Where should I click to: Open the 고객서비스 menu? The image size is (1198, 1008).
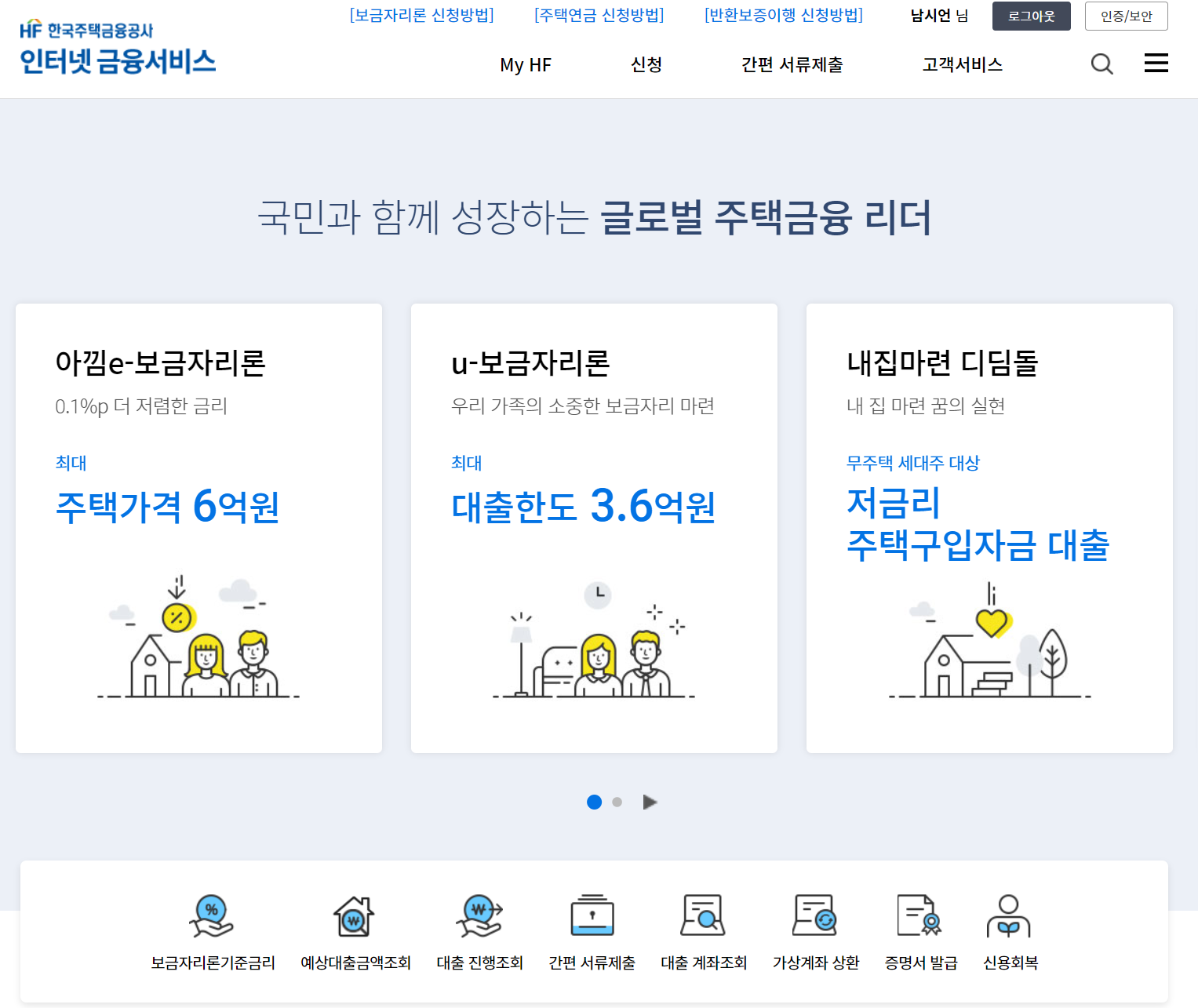[x=963, y=64]
